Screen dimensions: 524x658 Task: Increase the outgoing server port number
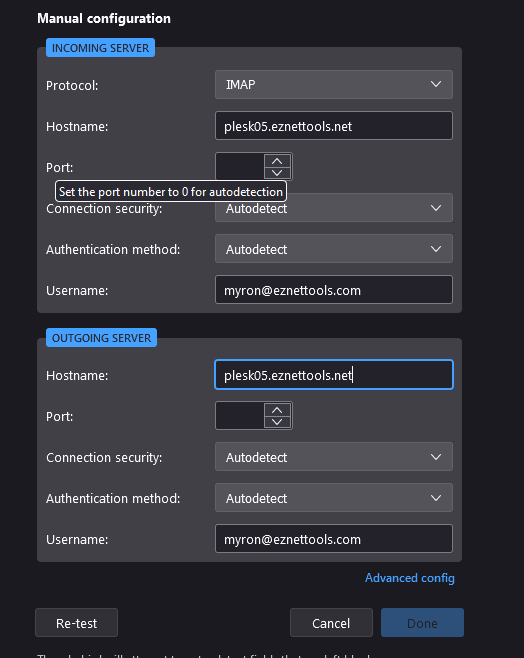click(277, 410)
